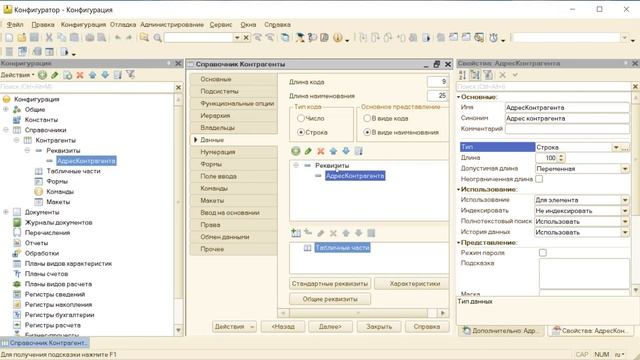
Task: Move item up in Конфигурация panel toolbar
Action: [x=93, y=75]
